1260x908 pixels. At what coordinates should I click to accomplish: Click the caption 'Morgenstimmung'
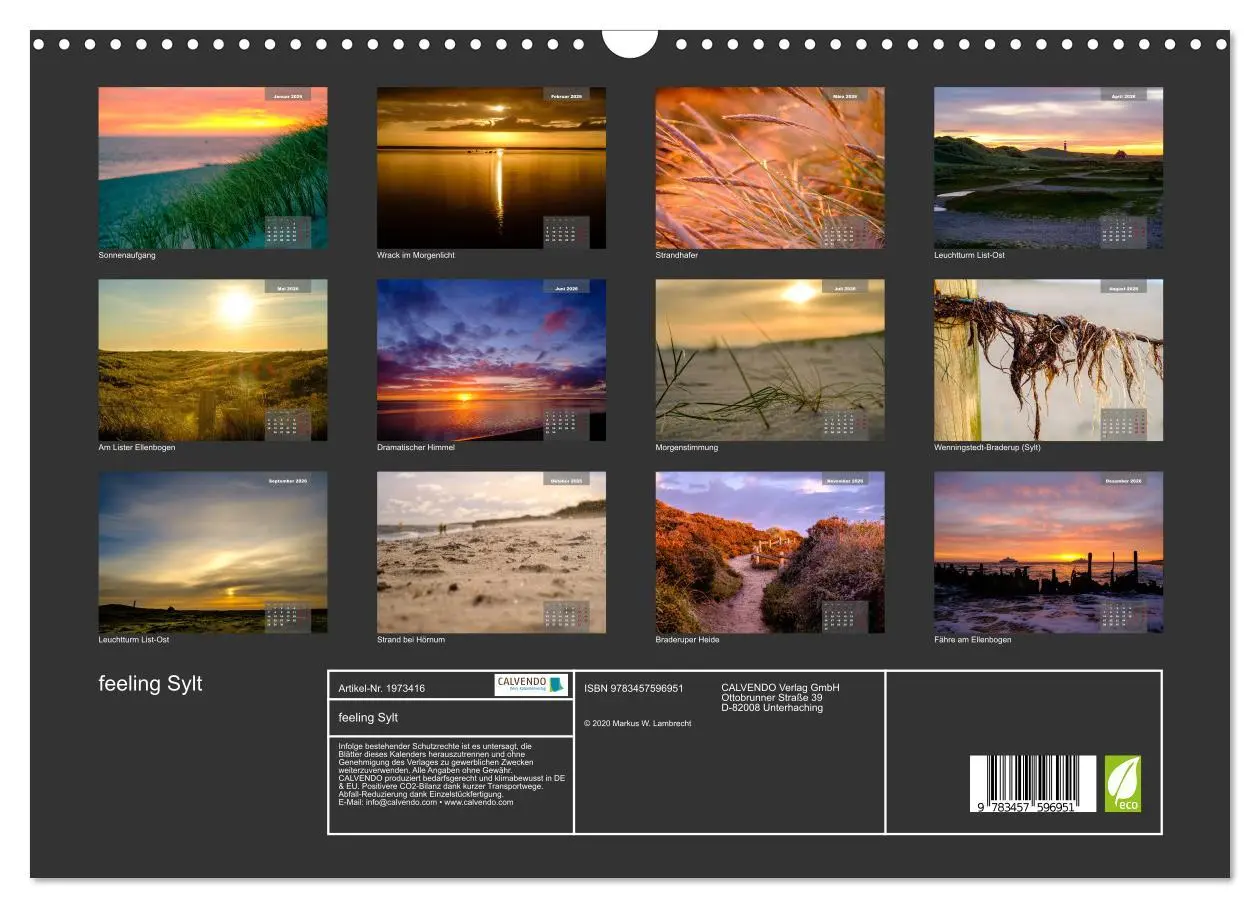[687, 447]
